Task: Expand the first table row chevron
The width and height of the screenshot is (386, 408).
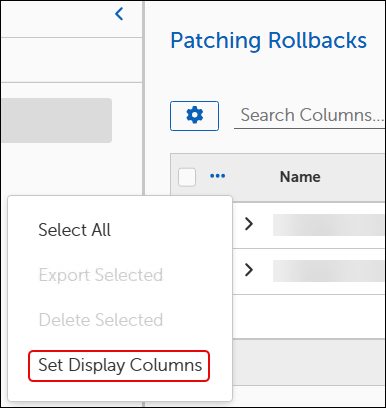Action: coord(249,224)
